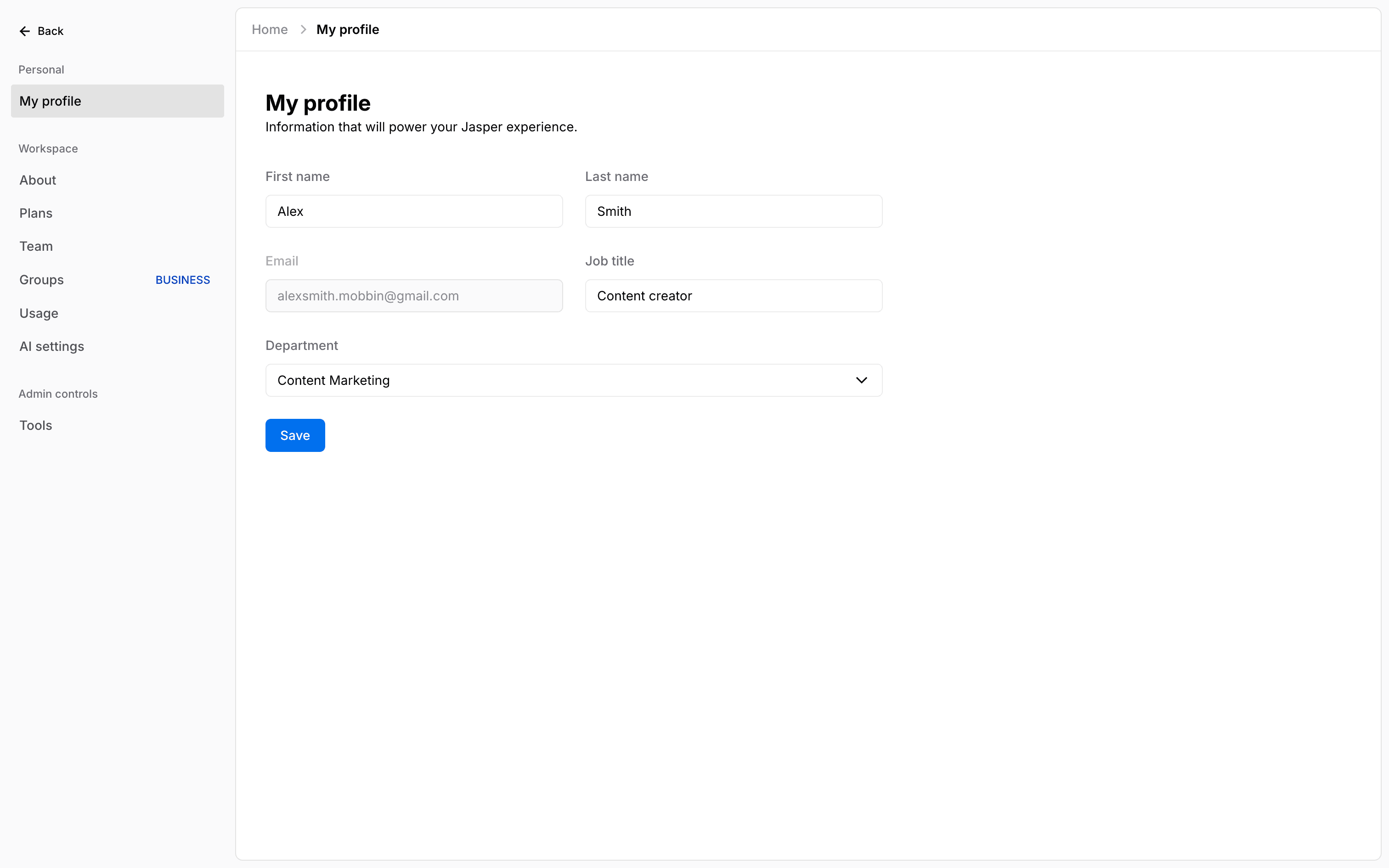
Task: Click the Last name input with Smith
Action: point(734,211)
